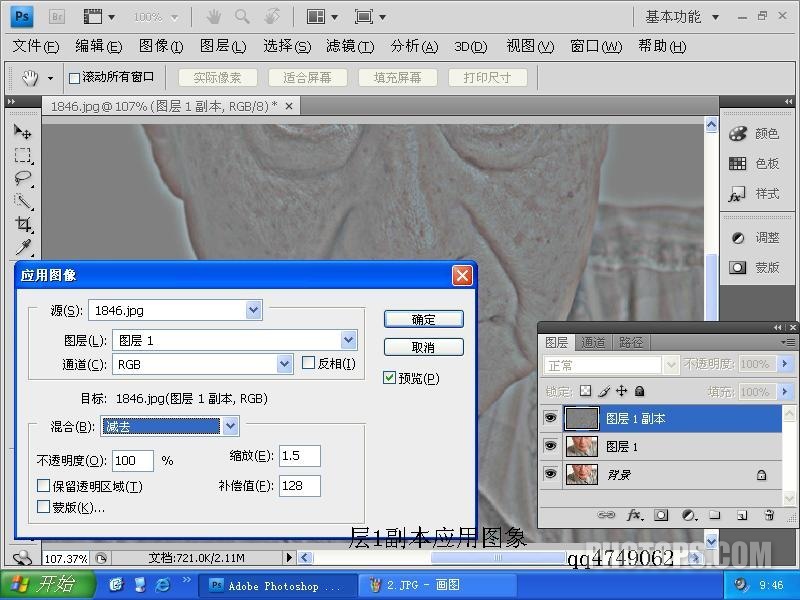Hide layer 图层 1 副本 via eye
This screenshot has height=600, width=800.
(x=551, y=418)
